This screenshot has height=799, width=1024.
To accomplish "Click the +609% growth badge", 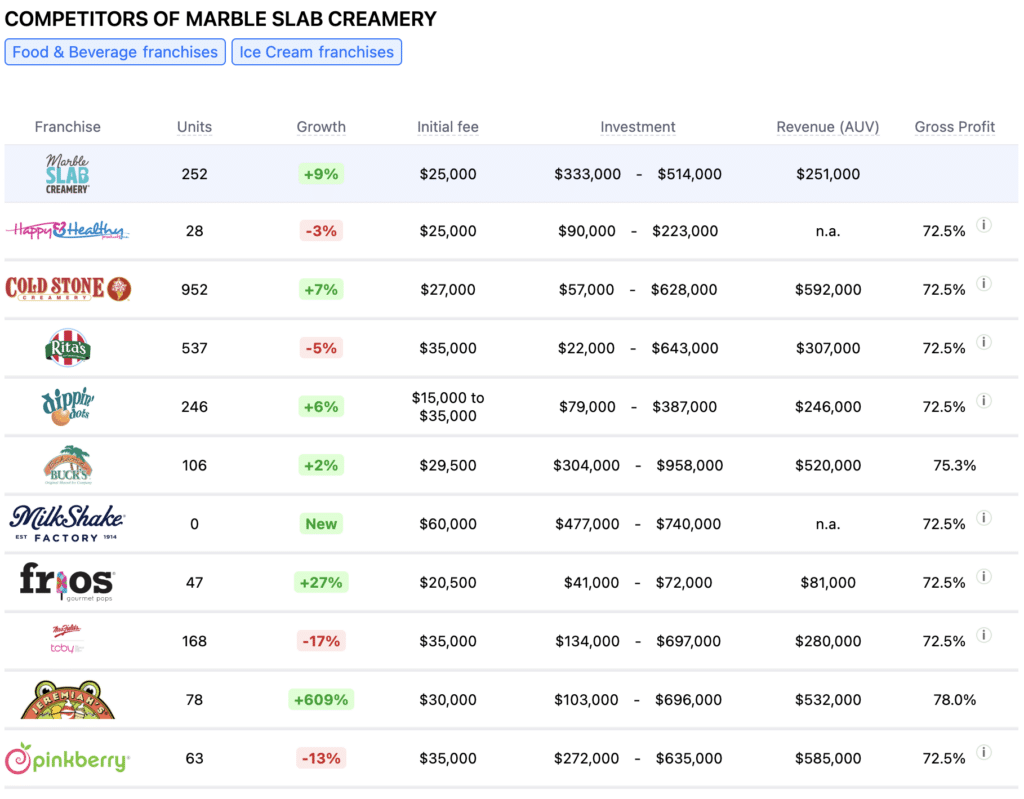I will [x=321, y=700].
